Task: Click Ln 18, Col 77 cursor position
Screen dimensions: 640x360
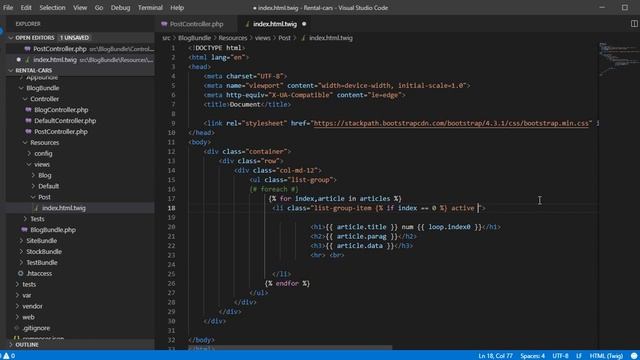Action: (495, 356)
